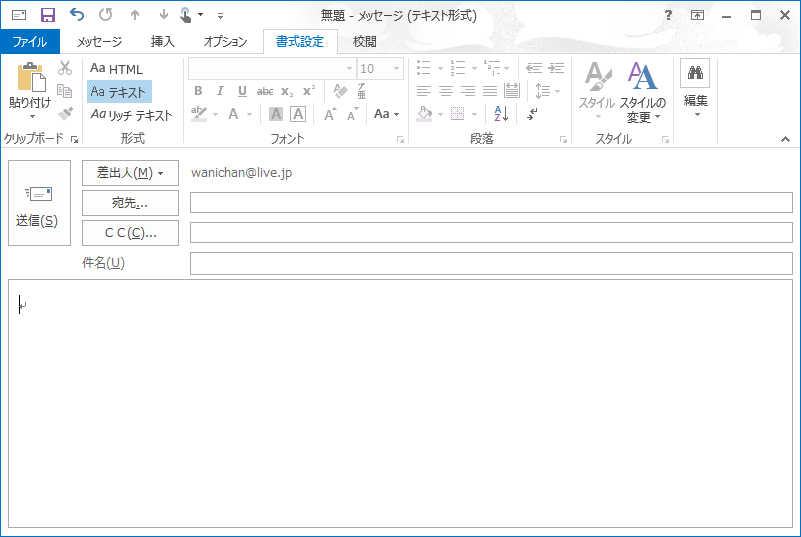Screen dimensions: 801x537
Task: Click the Help question mark icon
Action: (x=668, y=15)
